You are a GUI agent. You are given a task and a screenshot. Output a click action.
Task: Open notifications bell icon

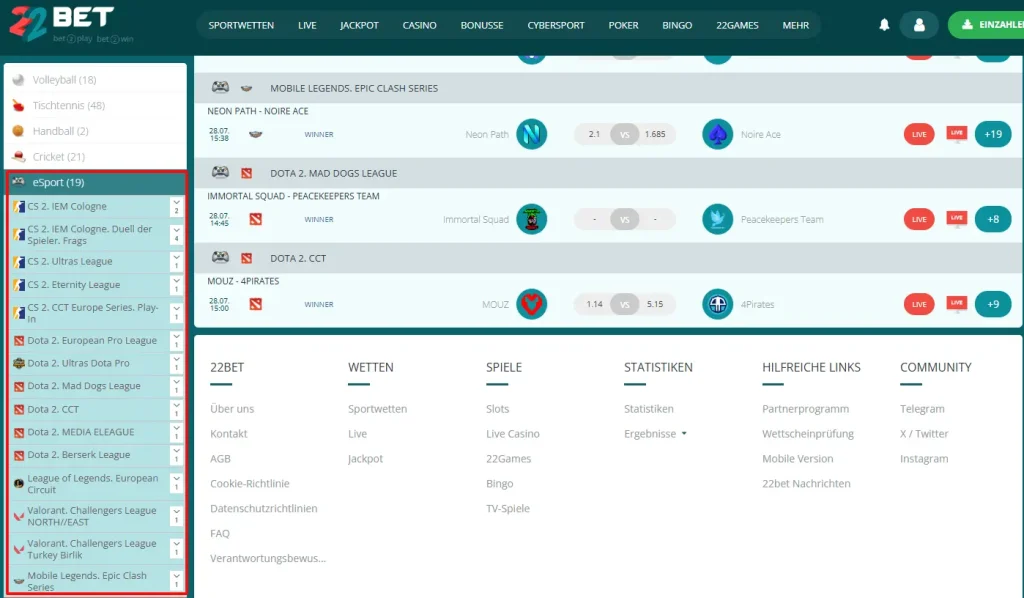pyautogui.click(x=884, y=25)
